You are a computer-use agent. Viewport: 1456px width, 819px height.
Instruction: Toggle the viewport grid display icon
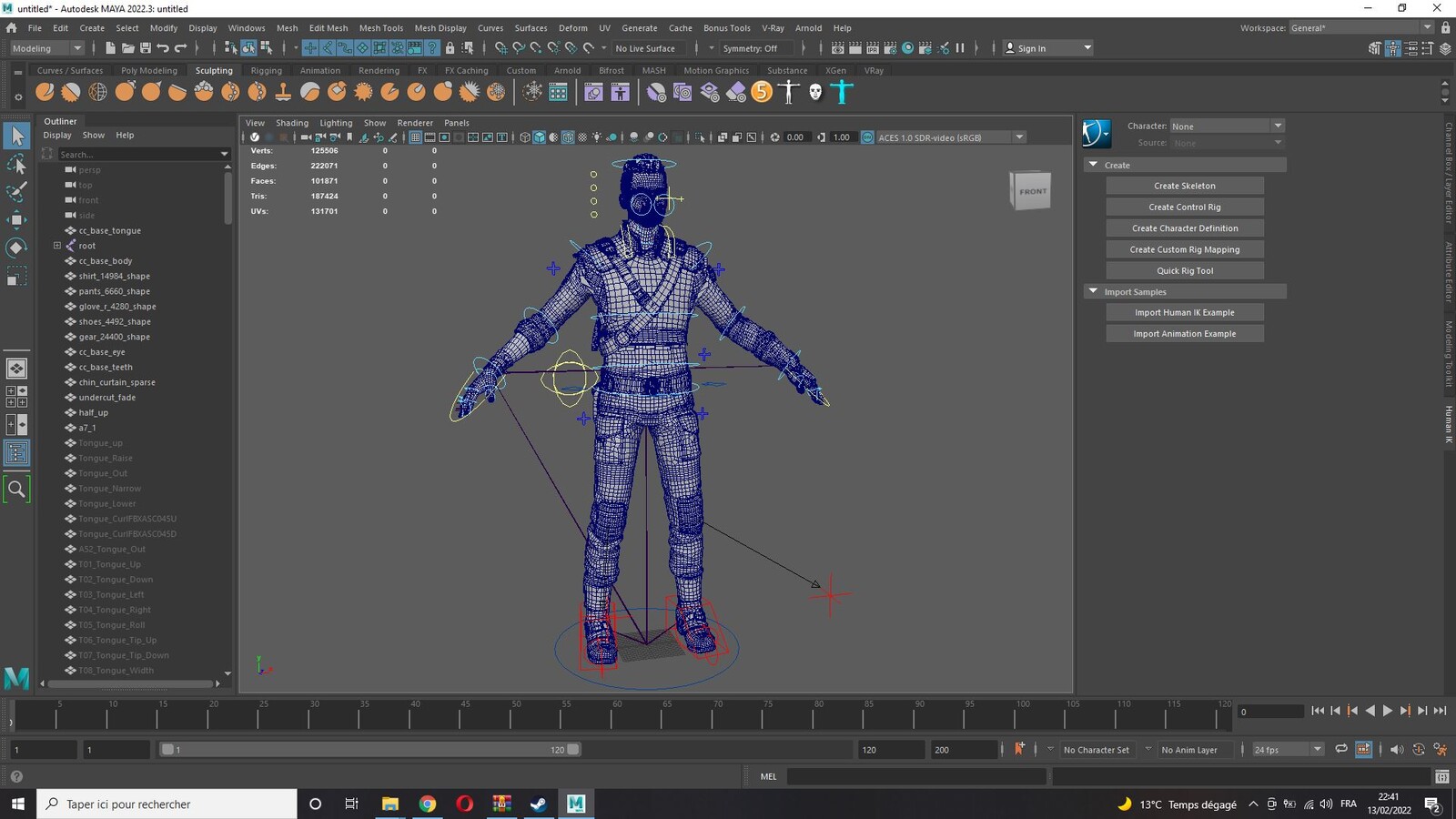coord(415,137)
